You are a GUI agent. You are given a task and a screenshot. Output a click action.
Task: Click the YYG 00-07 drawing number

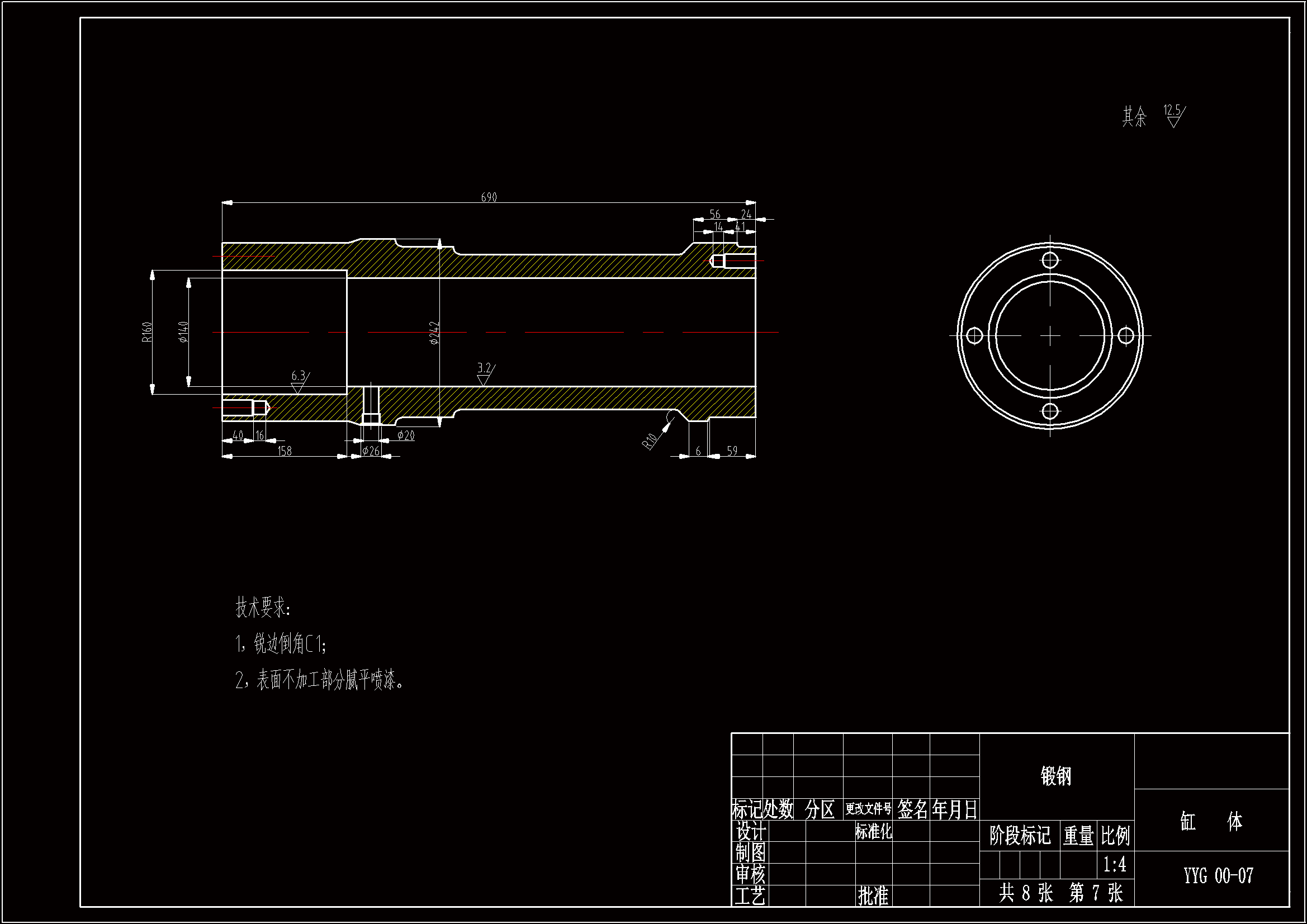1218,875
